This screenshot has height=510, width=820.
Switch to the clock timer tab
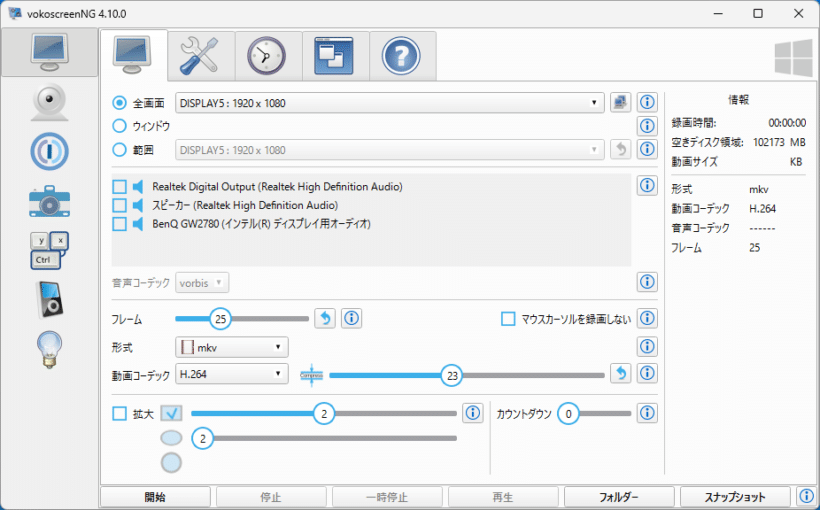(x=268, y=55)
